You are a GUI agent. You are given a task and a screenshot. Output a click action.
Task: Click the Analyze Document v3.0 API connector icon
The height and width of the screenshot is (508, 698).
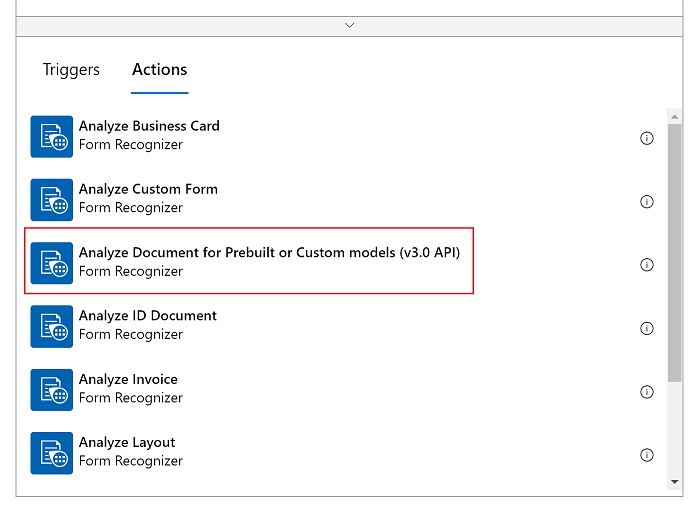pyautogui.click(x=52, y=263)
